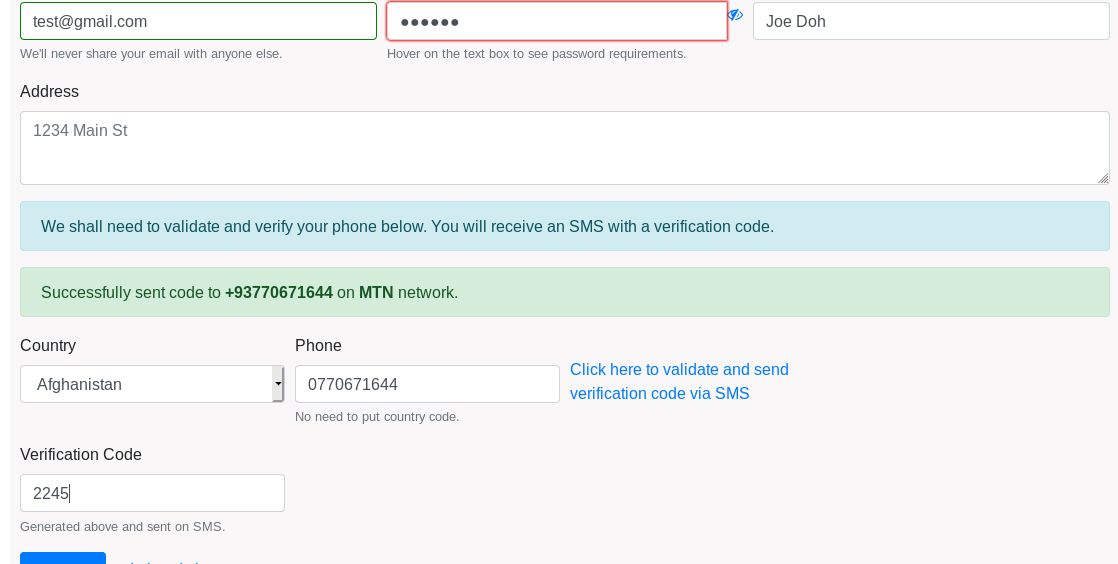Screen dimensions: 1118x564
Task: Click the Phone field with 0770671644
Action: (x=427, y=384)
